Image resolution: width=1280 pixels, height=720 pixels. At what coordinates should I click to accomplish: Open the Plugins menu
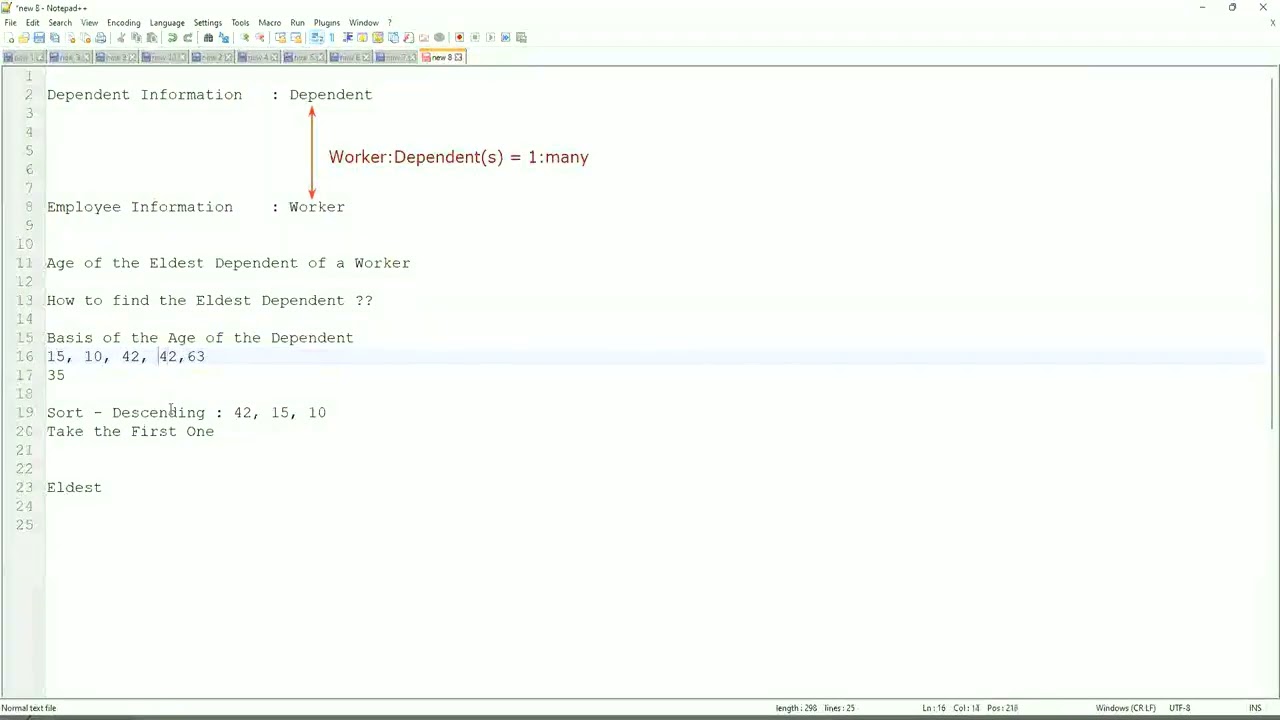click(327, 22)
